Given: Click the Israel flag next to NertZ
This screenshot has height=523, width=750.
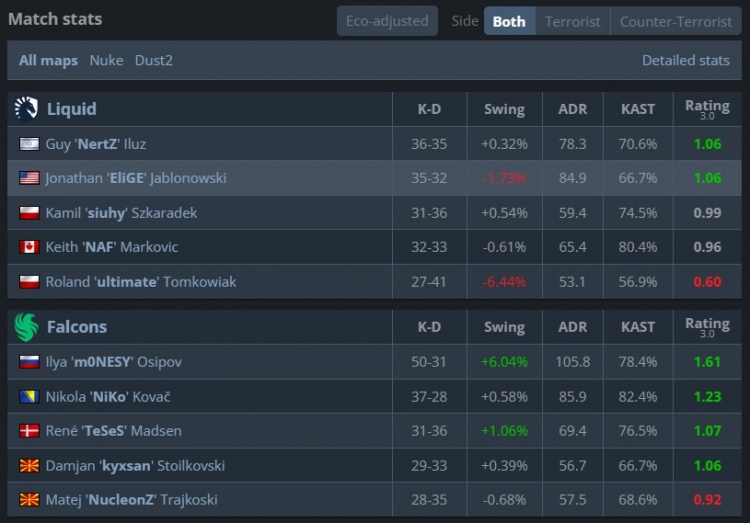Looking at the screenshot, I should coord(29,144).
